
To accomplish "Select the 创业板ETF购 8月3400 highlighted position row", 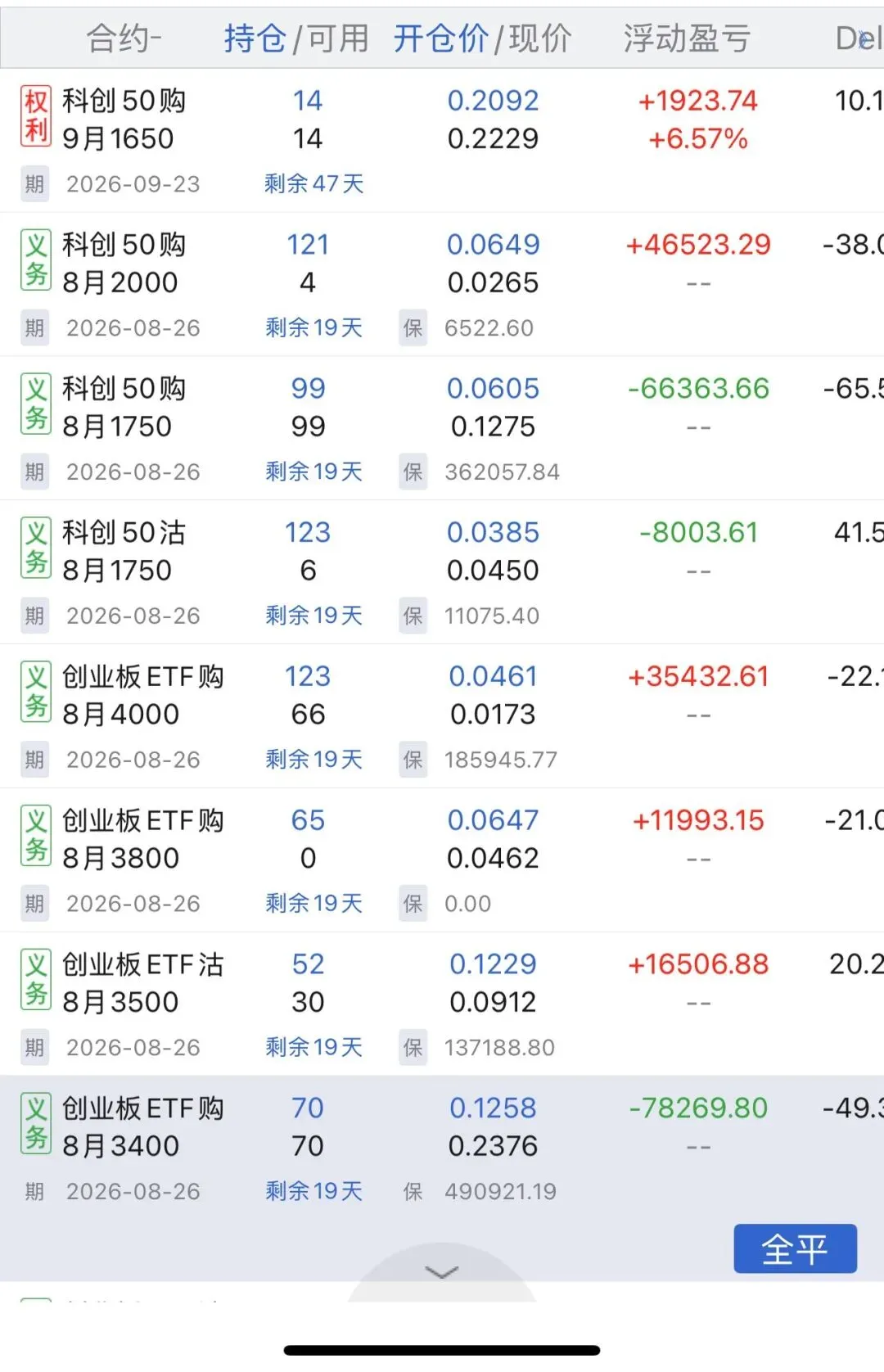I will point(442,1148).
